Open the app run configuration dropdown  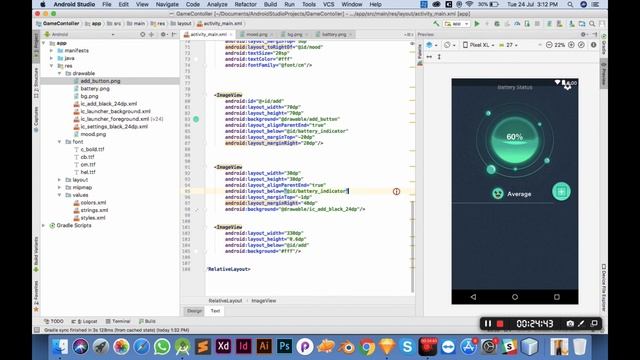tap(457, 24)
